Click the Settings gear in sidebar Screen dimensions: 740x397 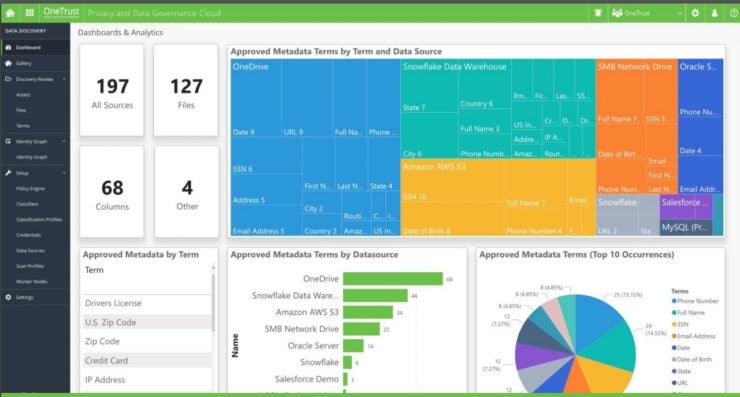tap(8, 297)
